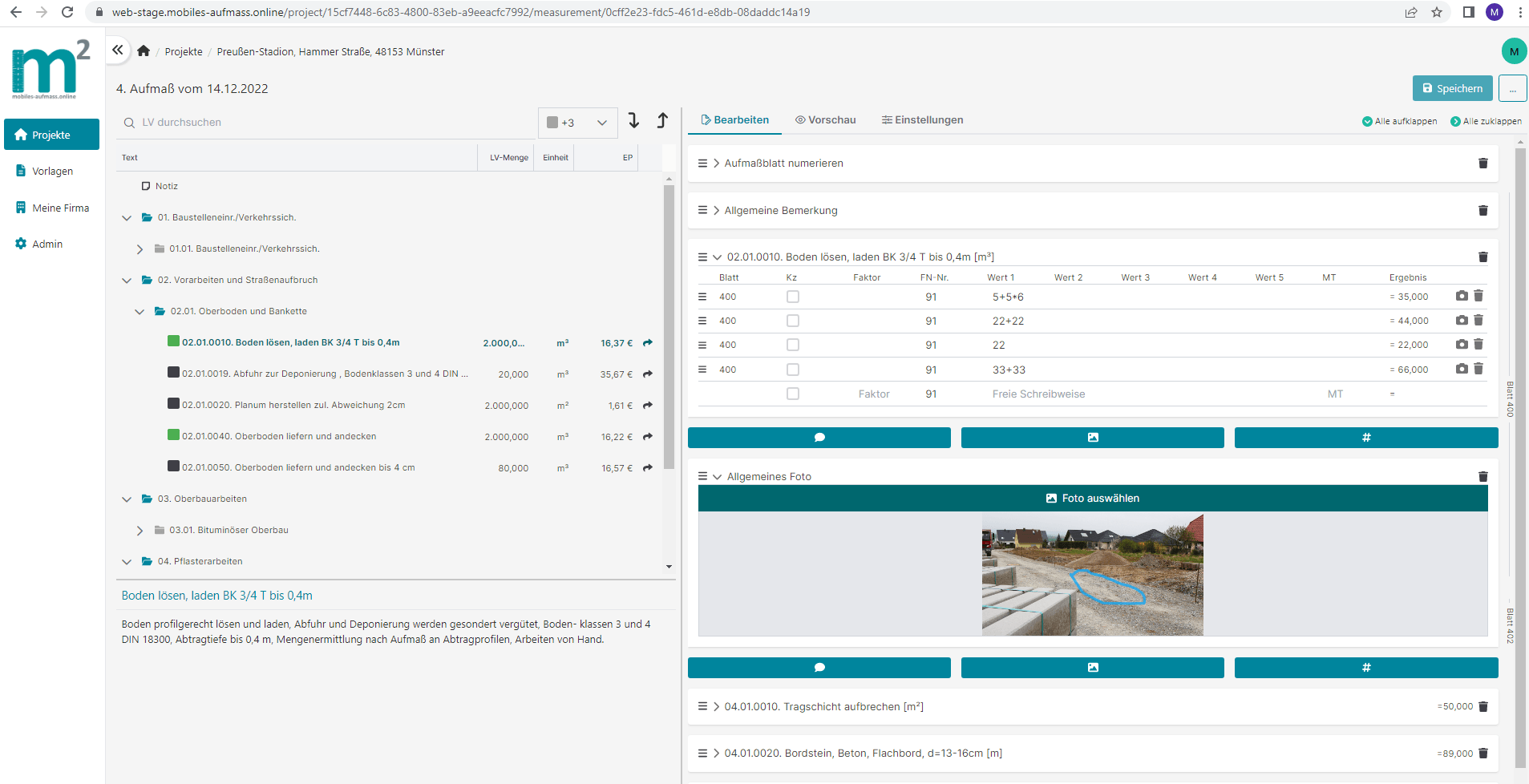The image size is (1529, 784).
Task: Click the Speichern button
Action: coord(1452,89)
